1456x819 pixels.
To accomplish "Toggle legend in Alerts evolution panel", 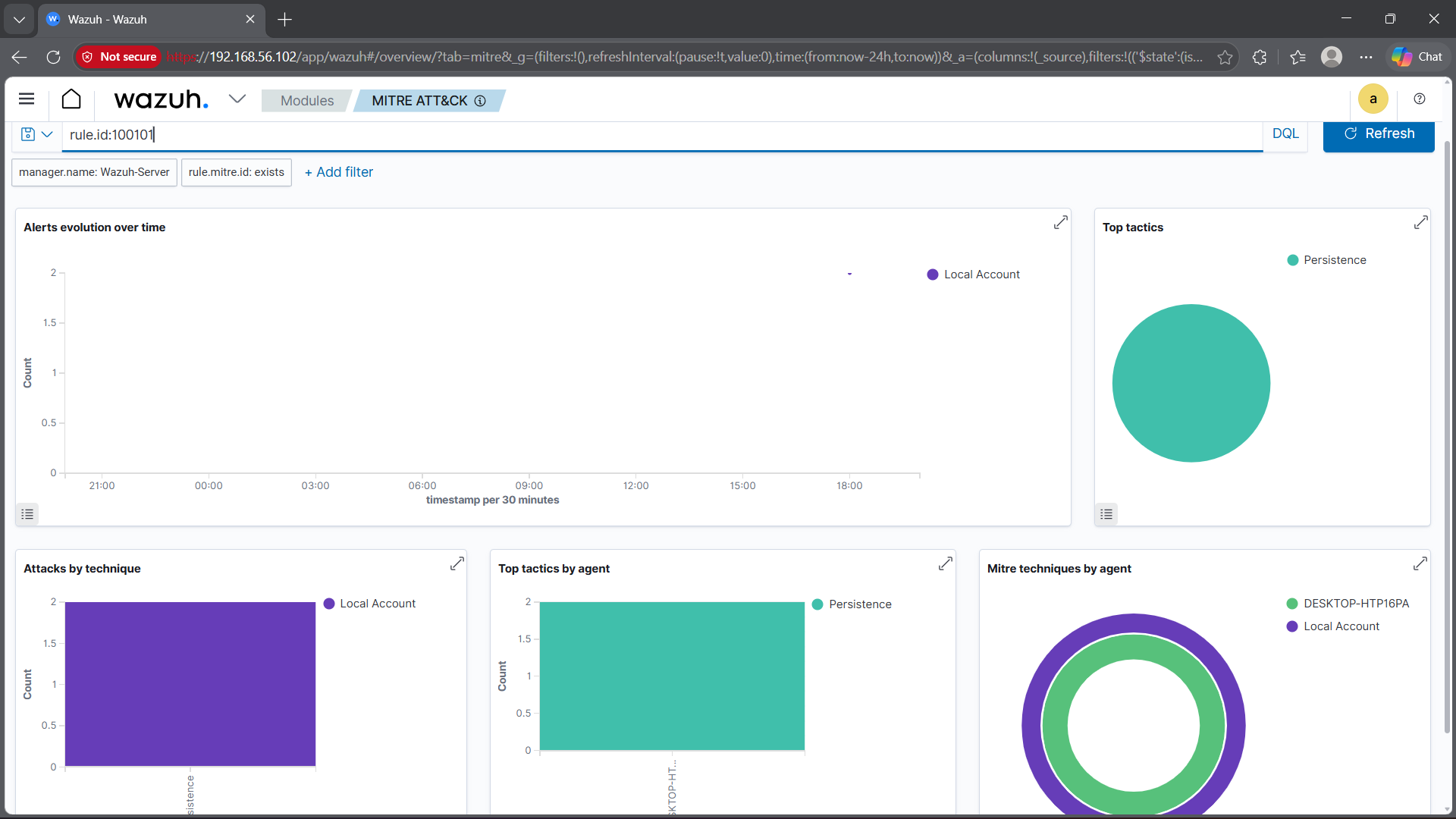I will coord(27,514).
